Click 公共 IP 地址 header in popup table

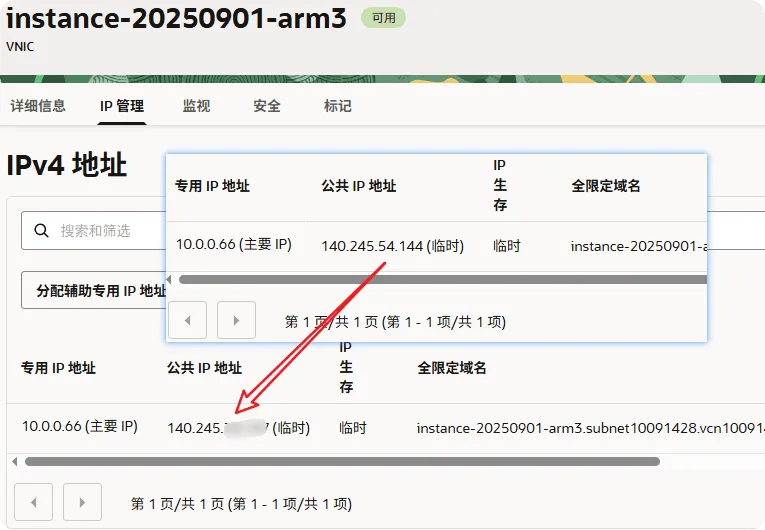(x=359, y=185)
